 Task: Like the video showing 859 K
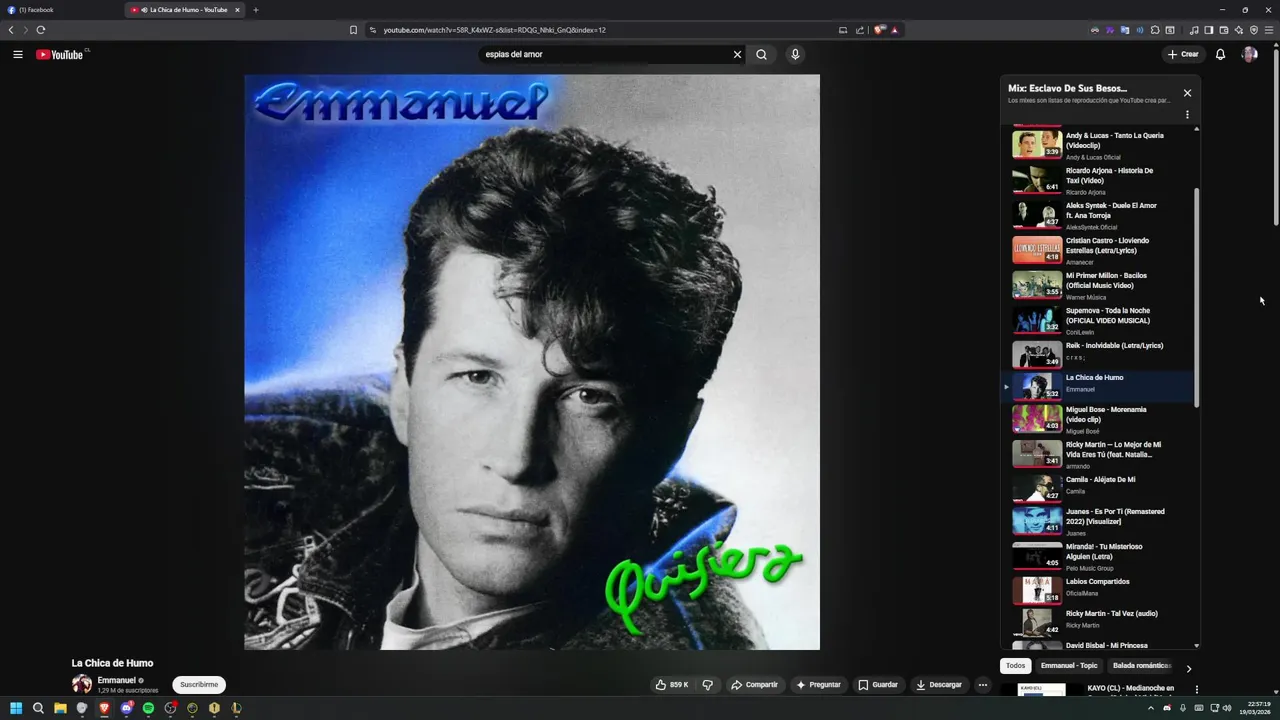[672, 685]
